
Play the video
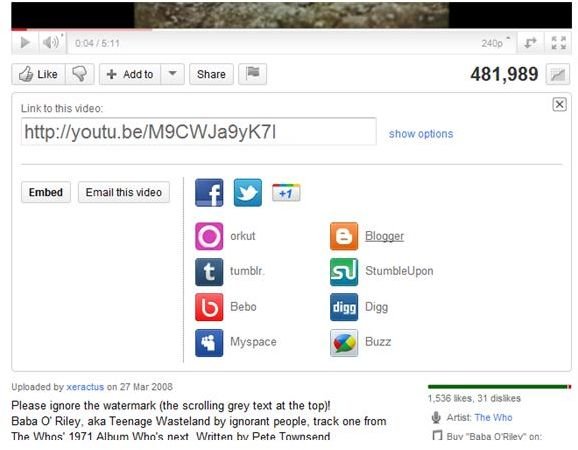(25, 43)
